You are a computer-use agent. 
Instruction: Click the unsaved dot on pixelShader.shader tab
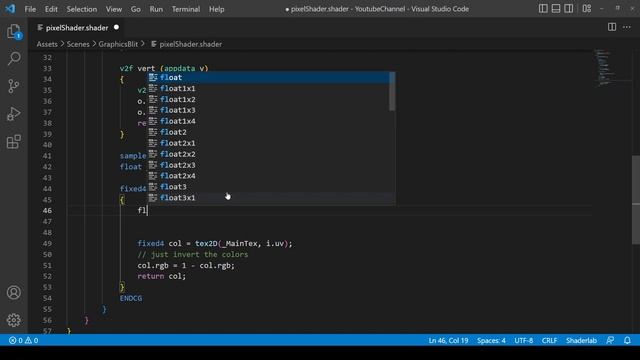[116, 27]
